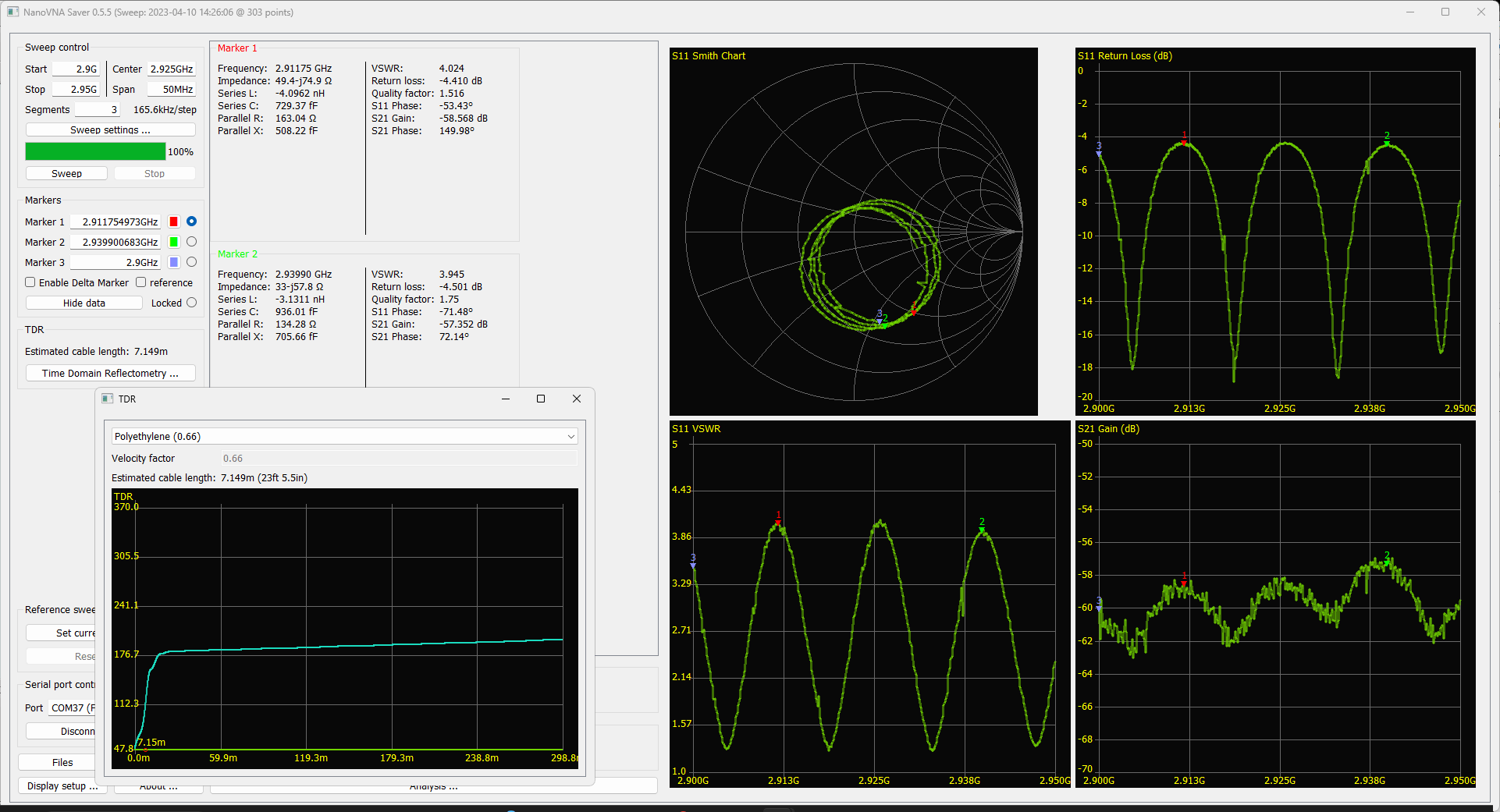Click Marker 2 frequency input
Viewport: 1500px width, 812px height.
[116, 242]
